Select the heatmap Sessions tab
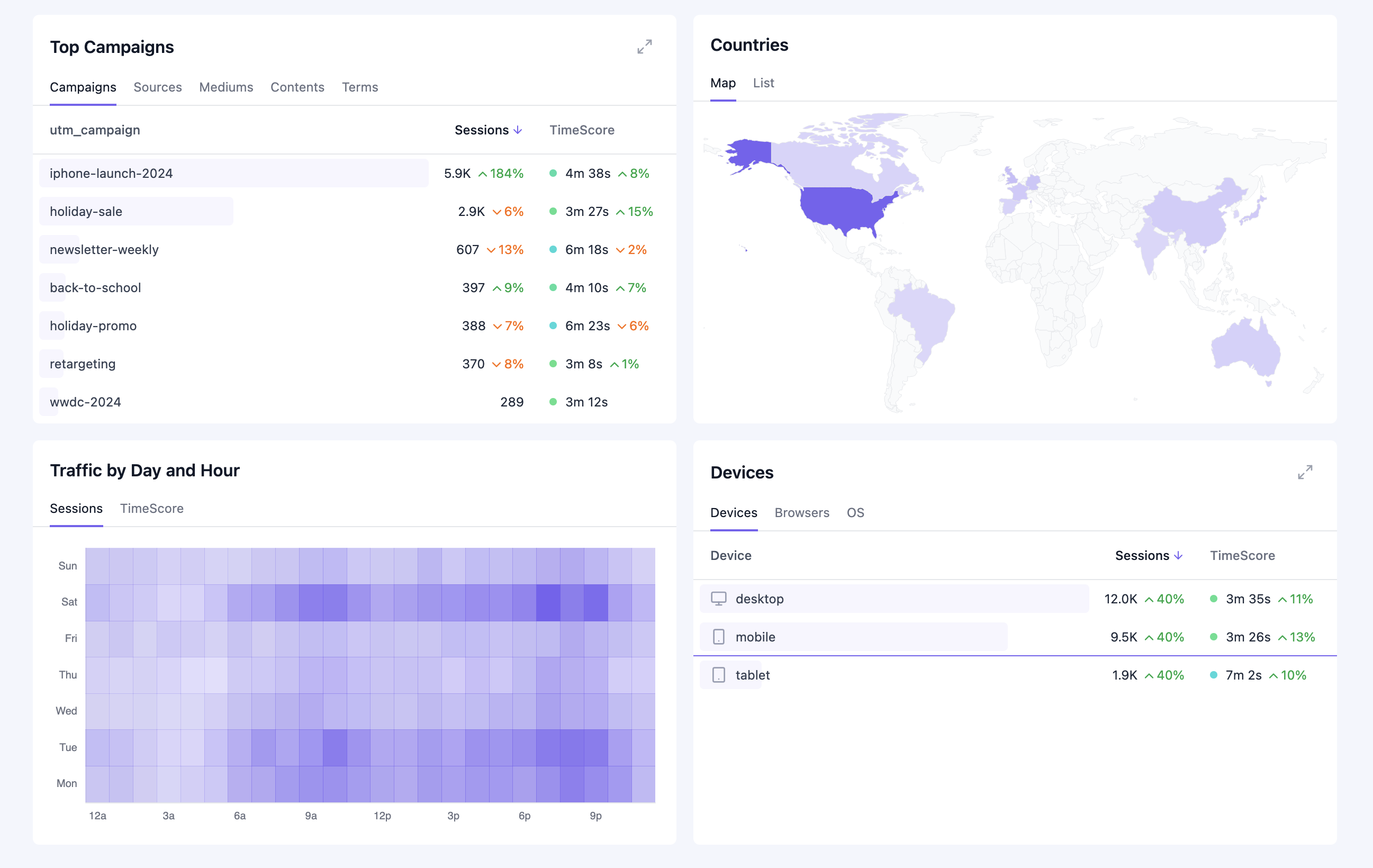1373x868 pixels. point(76,508)
